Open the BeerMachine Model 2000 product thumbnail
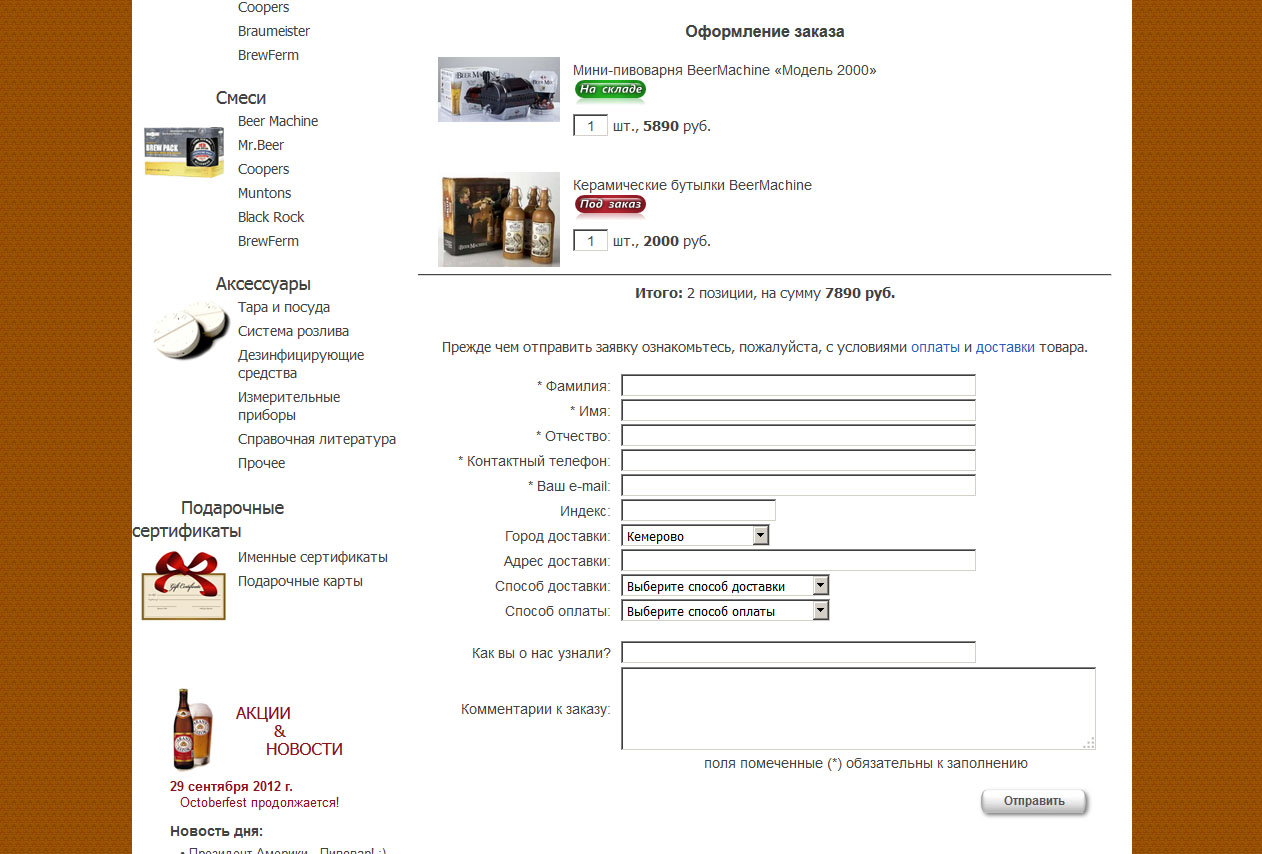 pos(499,89)
